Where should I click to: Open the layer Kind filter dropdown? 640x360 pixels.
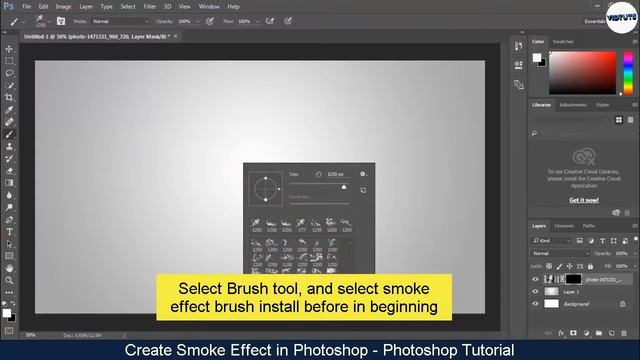click(x=551, y=241)
